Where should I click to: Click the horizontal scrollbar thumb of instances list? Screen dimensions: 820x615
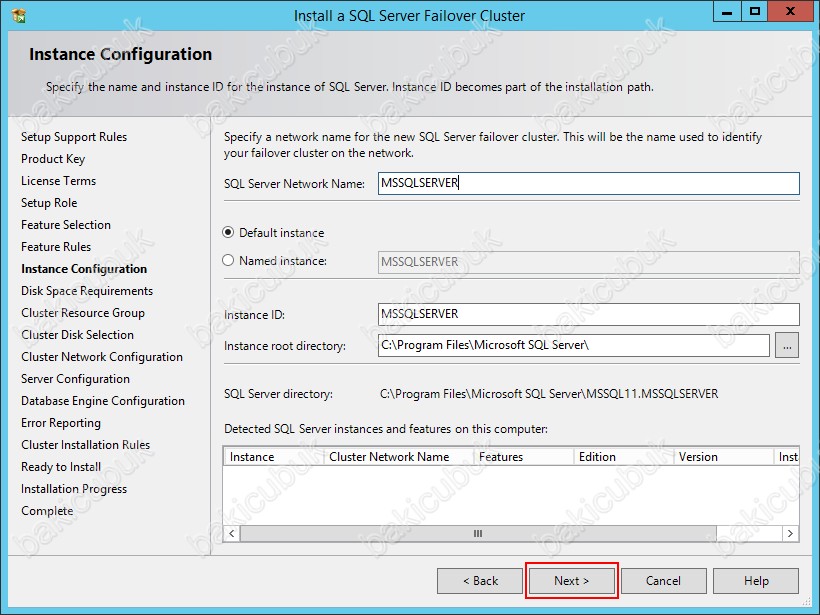[x=478, y=533]
